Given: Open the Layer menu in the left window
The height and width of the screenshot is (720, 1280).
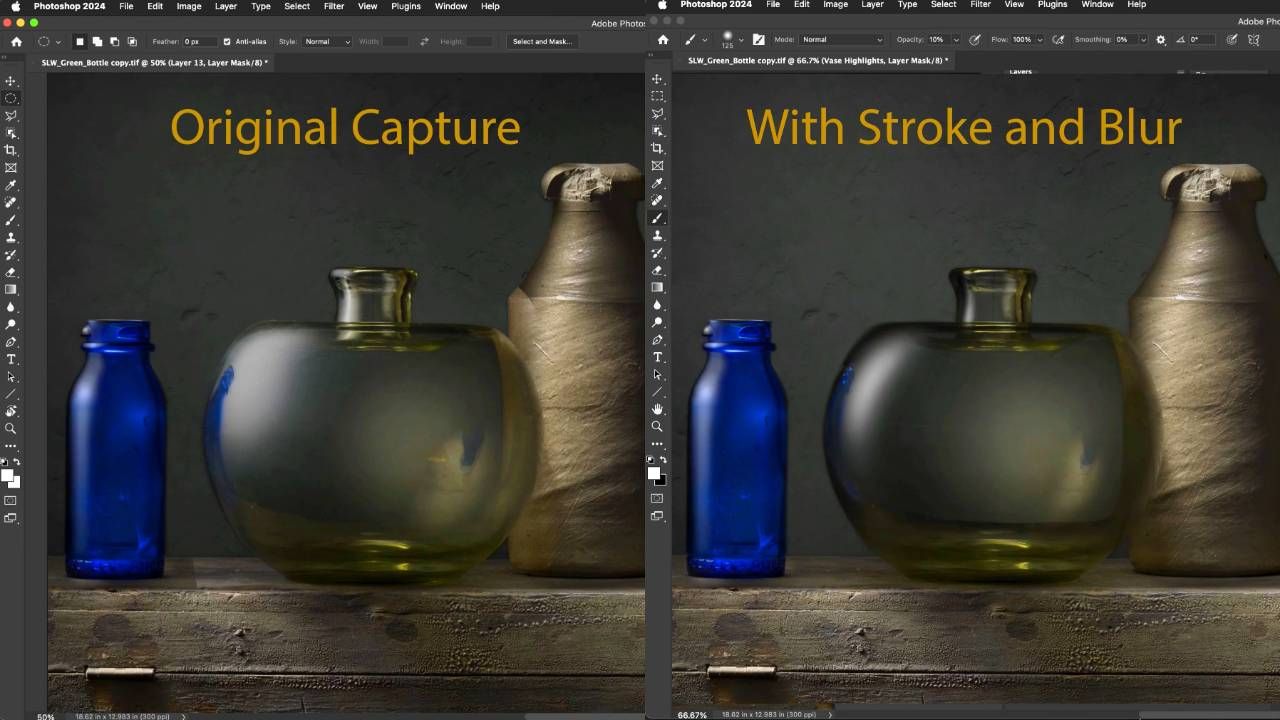Looking at the screenshot, I should tap(226, 6).
